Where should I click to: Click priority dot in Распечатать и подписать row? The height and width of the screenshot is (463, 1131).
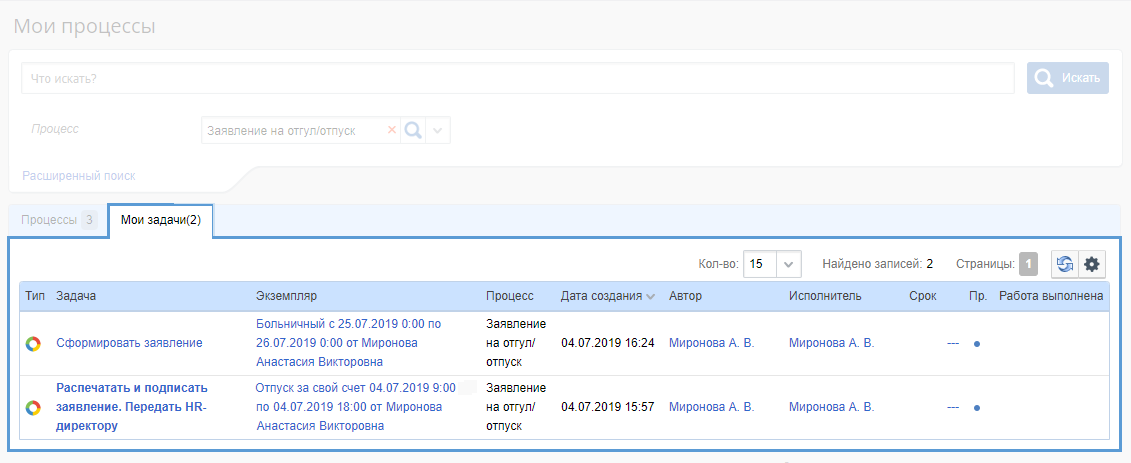976,408
